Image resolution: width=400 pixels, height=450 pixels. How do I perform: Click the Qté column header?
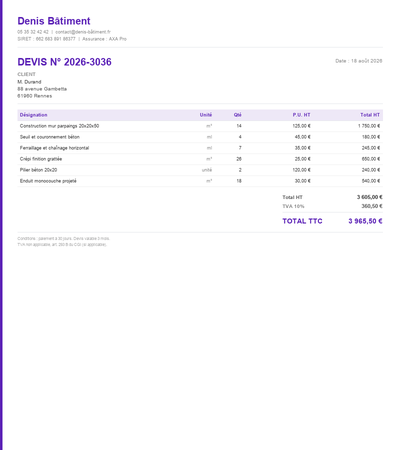click(237, 115)
